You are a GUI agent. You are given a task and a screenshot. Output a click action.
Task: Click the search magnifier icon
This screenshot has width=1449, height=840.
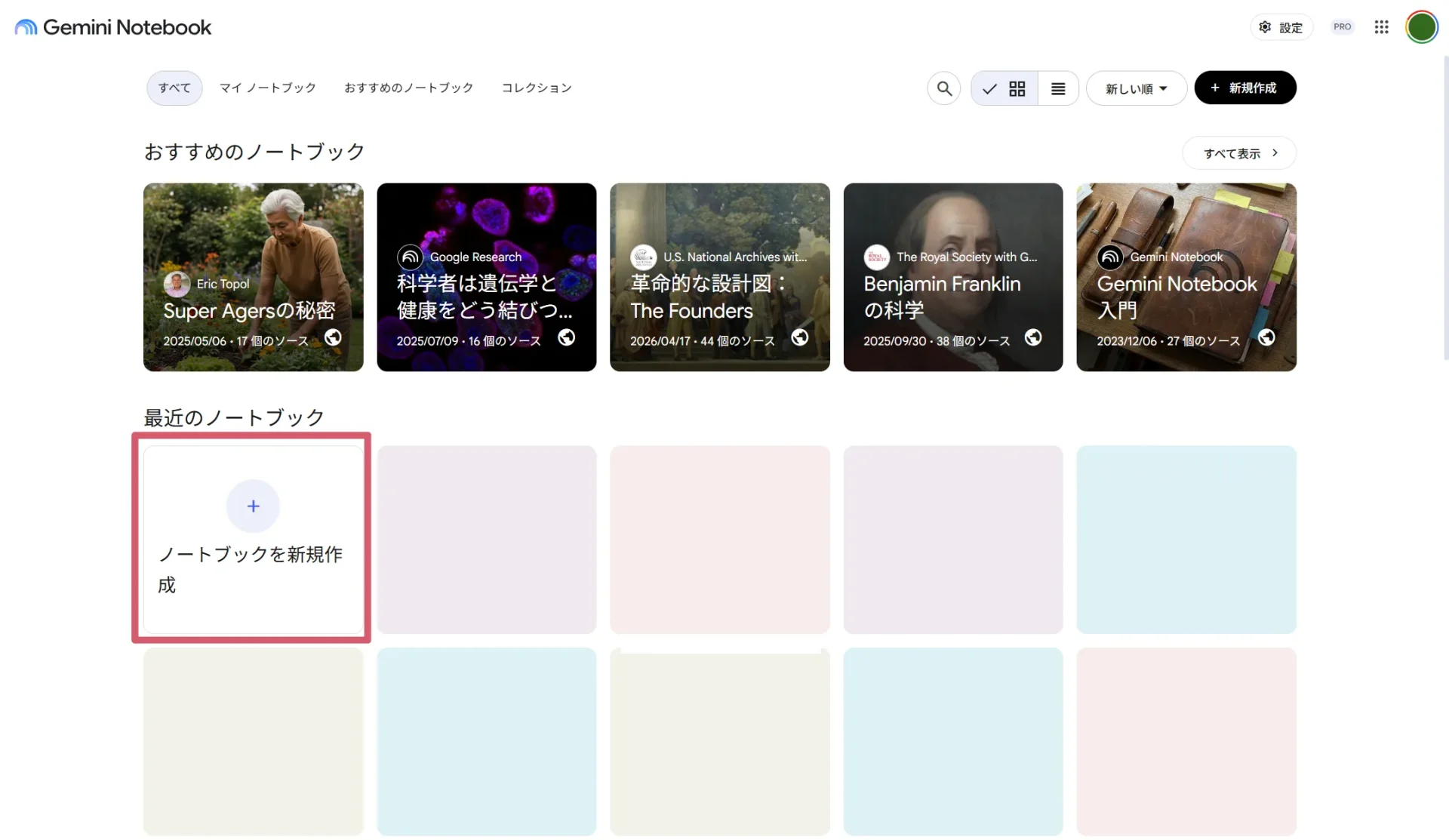(943, 88)
